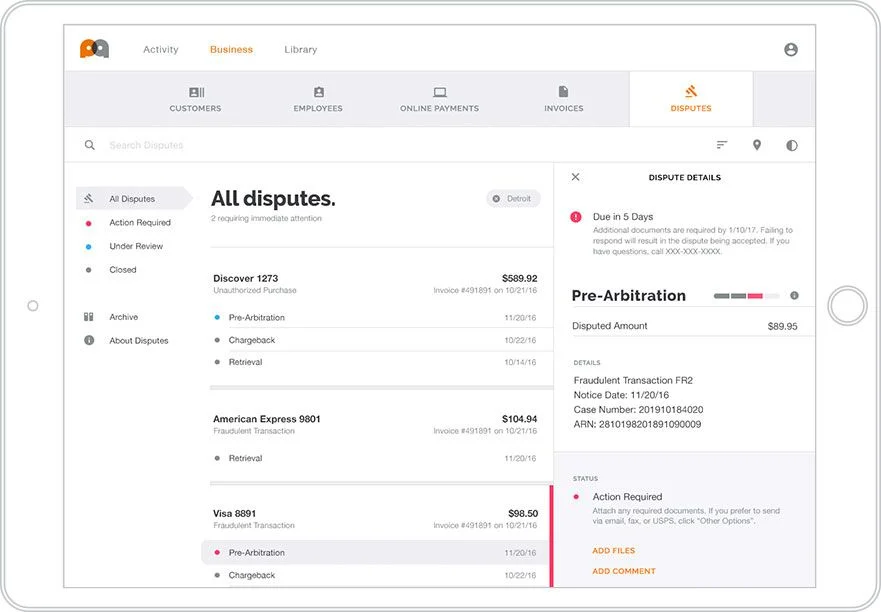This screenshot has width=881, height=612.
Task: Click the ARN 2810198201891090009 text
Action: point(637,424)
